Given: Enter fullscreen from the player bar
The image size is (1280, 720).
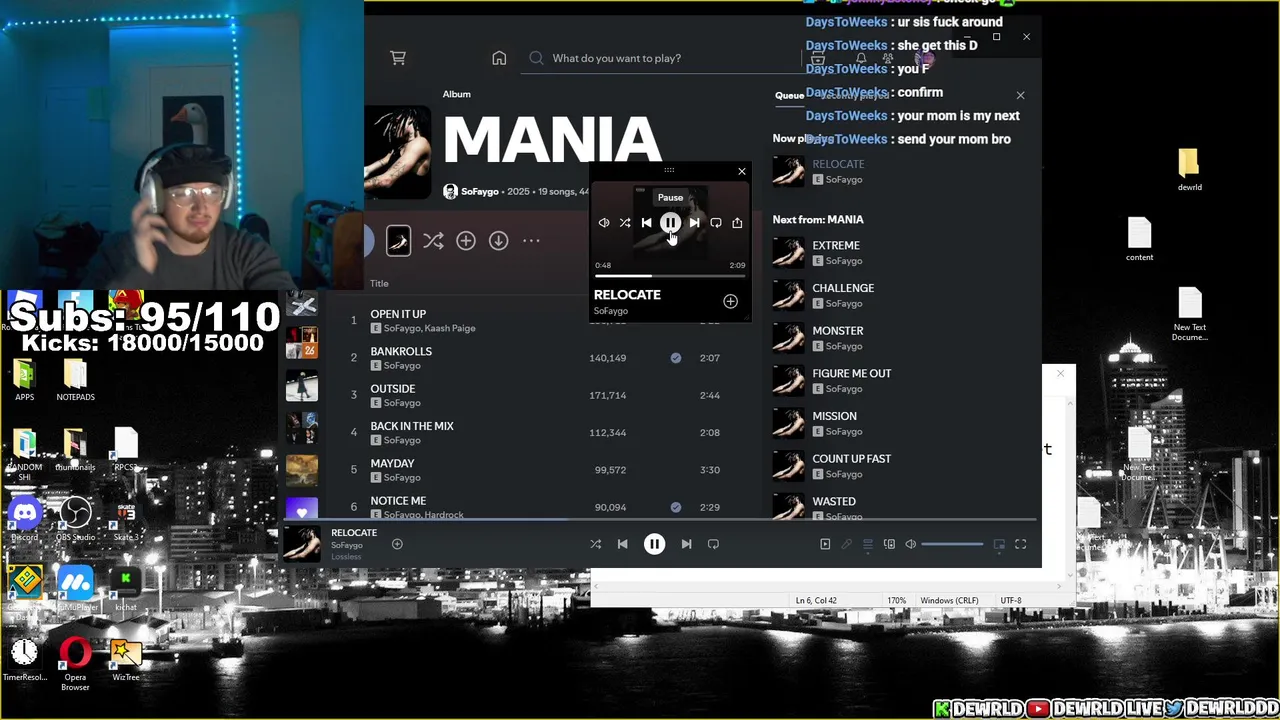Looking at the screenshot, I should tap(1021, 544).
